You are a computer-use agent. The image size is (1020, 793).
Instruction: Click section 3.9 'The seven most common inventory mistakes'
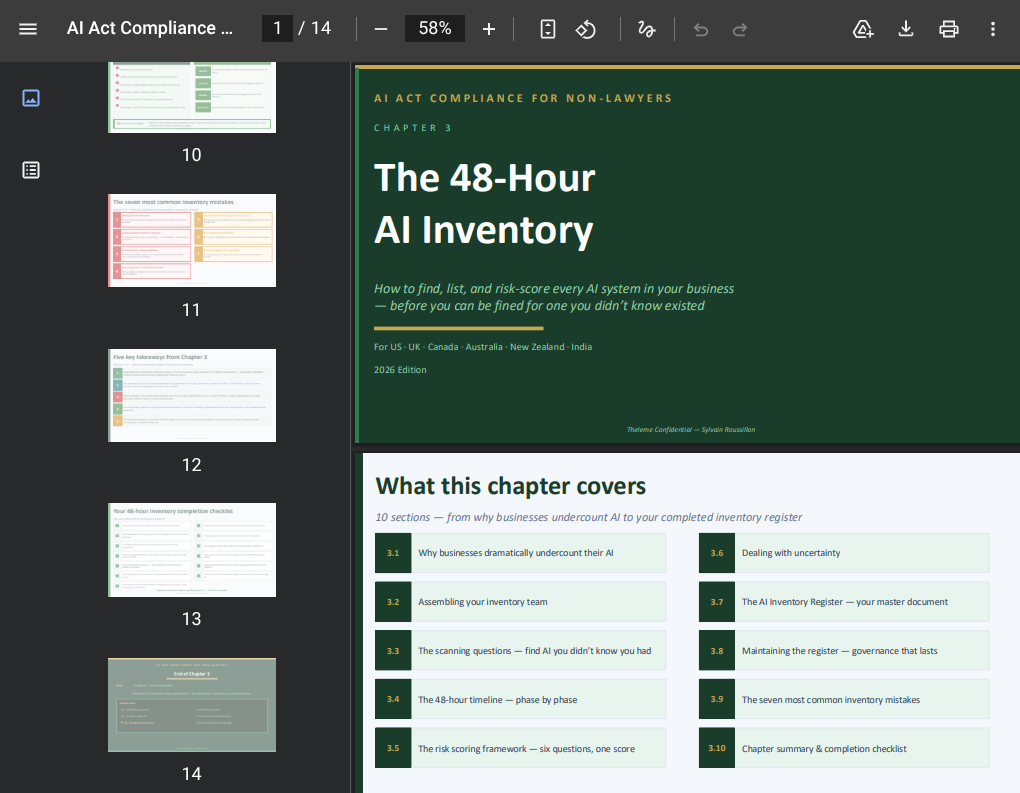pos(844,699)
